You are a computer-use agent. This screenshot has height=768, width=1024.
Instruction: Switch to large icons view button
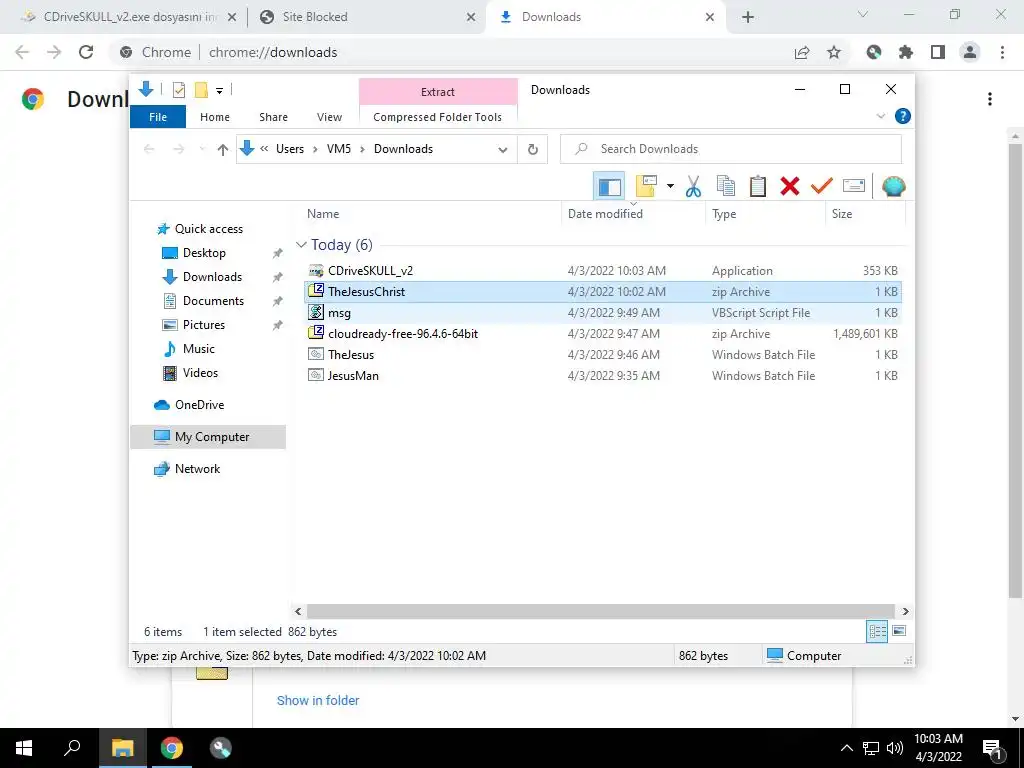point(899,631)
